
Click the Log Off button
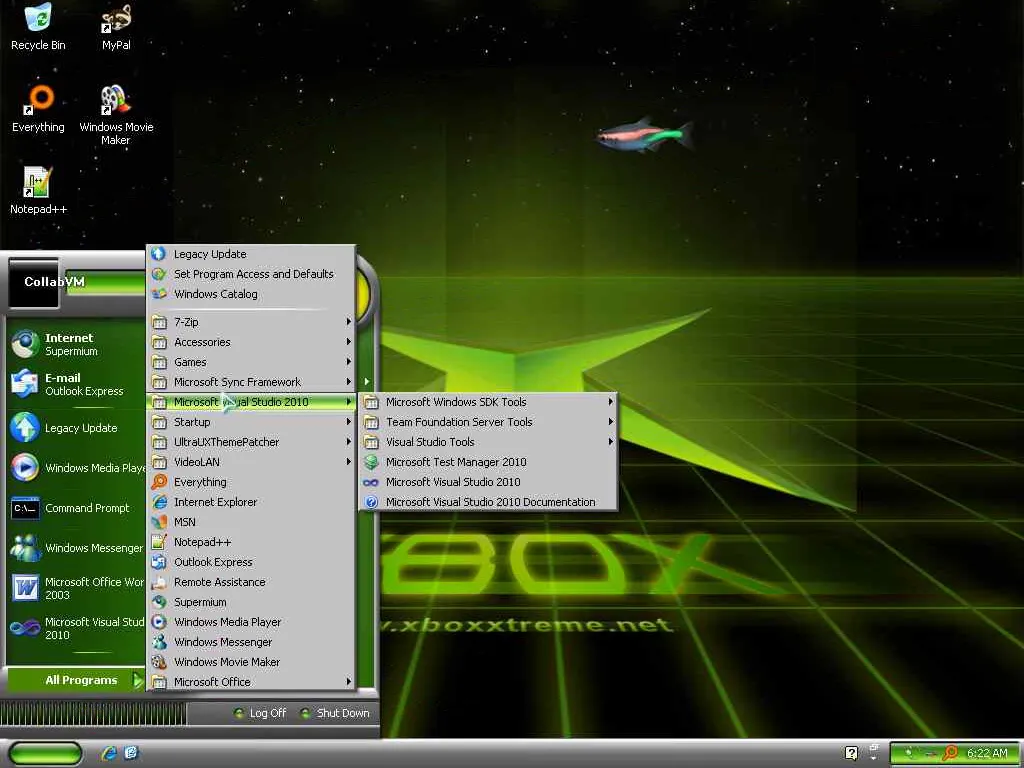(x=260, y=713)
